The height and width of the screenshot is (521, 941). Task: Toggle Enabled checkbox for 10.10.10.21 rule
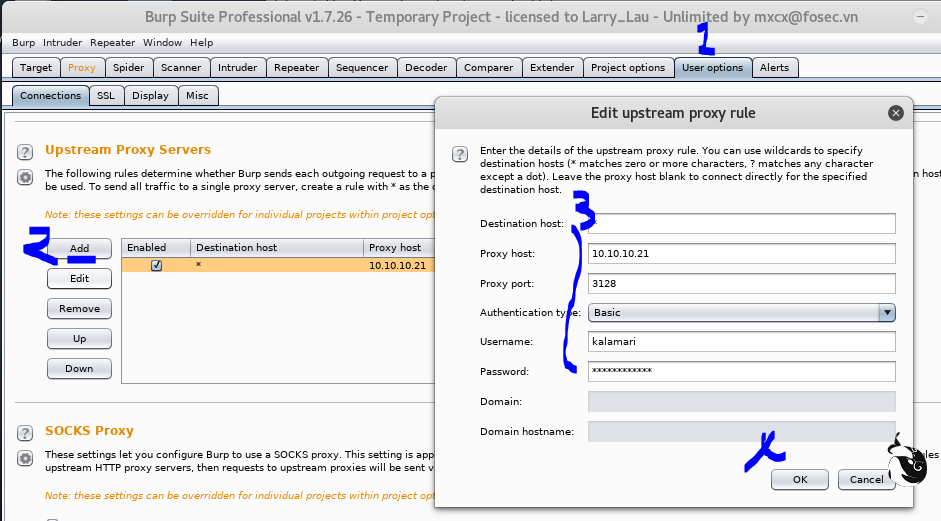coord(156,266)
